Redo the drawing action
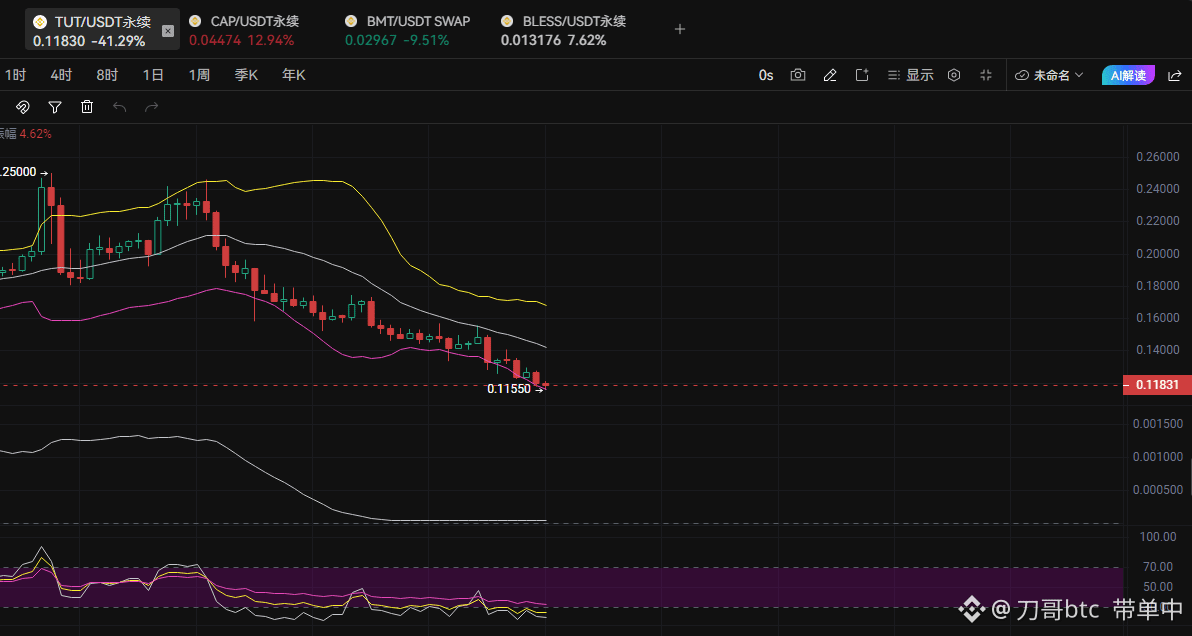 (x=151, y=107)
